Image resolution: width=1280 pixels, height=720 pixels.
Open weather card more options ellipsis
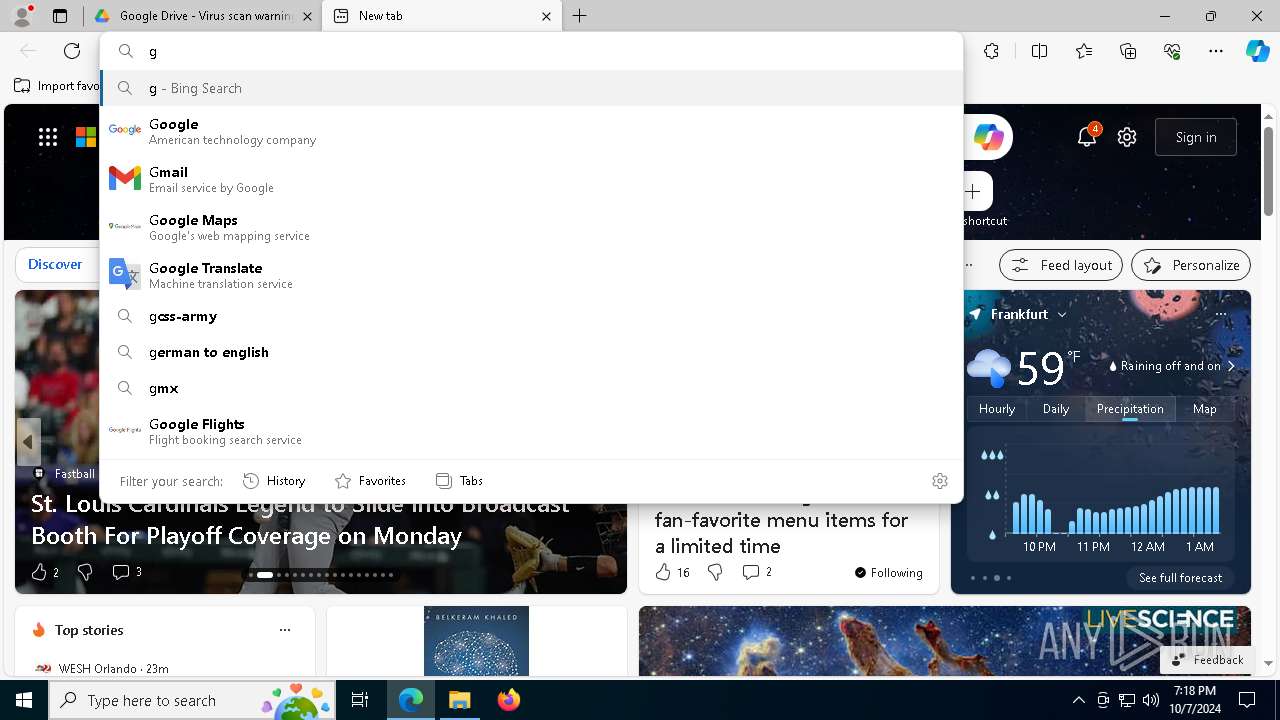1220,314
